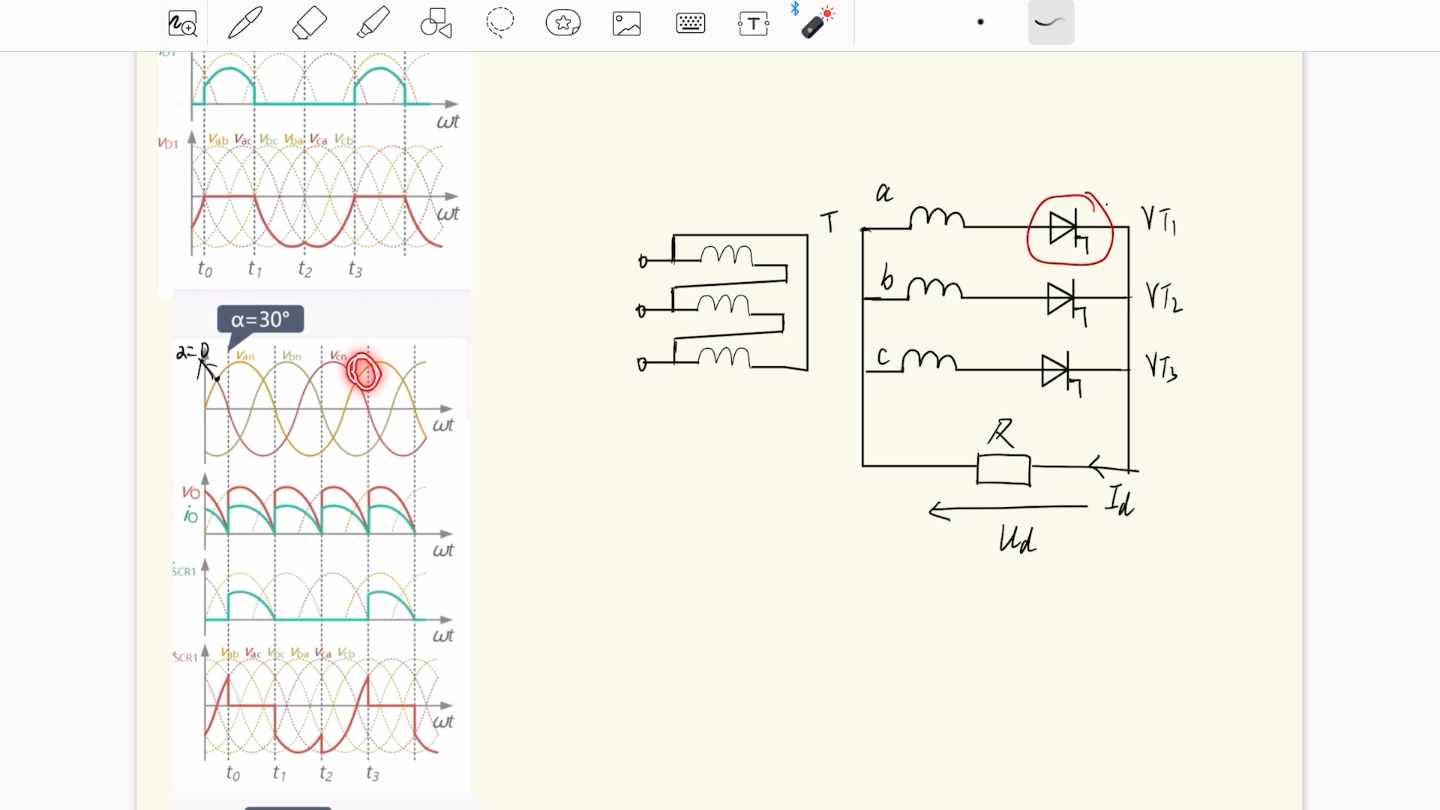1440x810 pixels.
Task: Click the red-circled thyristor symbol
Action: pyautogui.click(x=1070, y=230)
